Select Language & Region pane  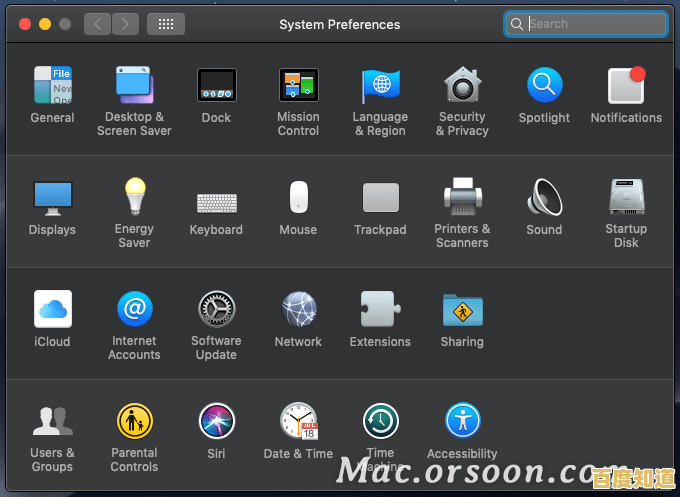tap(380, 86)
